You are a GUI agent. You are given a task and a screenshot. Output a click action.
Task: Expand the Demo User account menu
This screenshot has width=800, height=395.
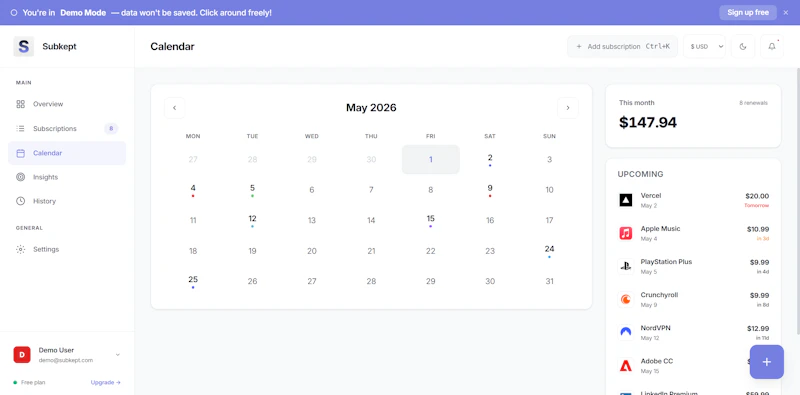point(118,355)
